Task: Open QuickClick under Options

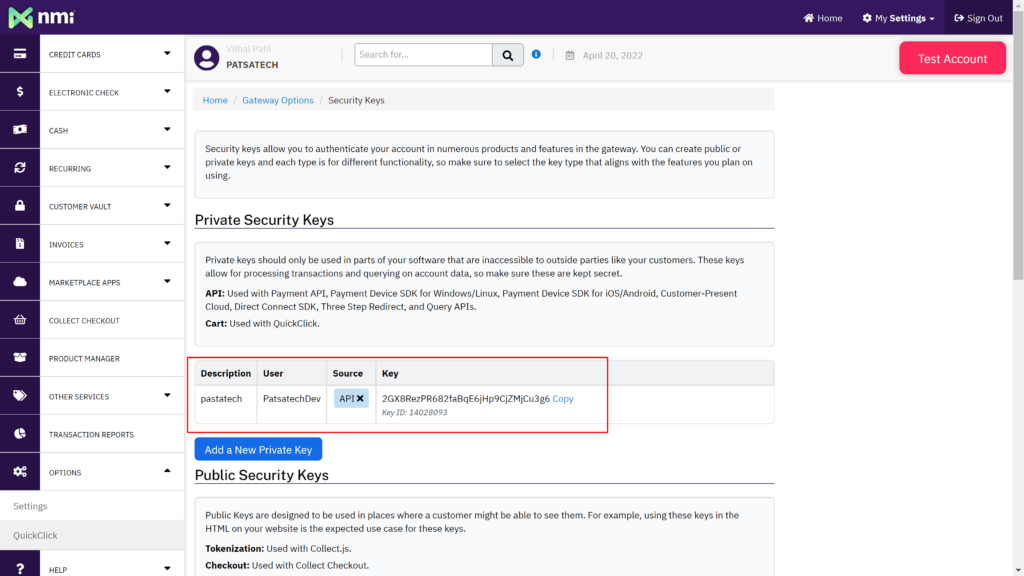Action: click(x=35, y=535)
